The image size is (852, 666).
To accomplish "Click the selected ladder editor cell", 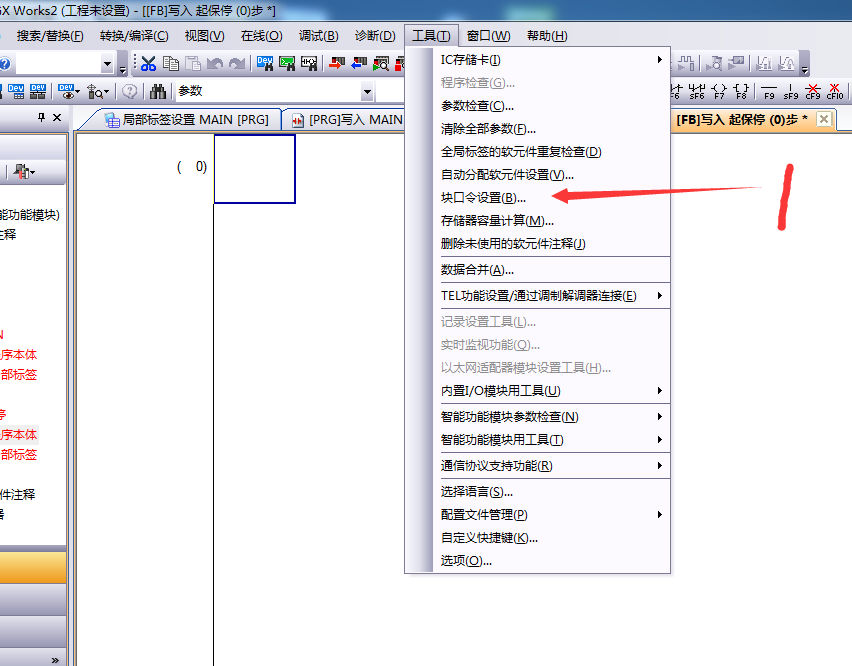I will click(254, 168).
